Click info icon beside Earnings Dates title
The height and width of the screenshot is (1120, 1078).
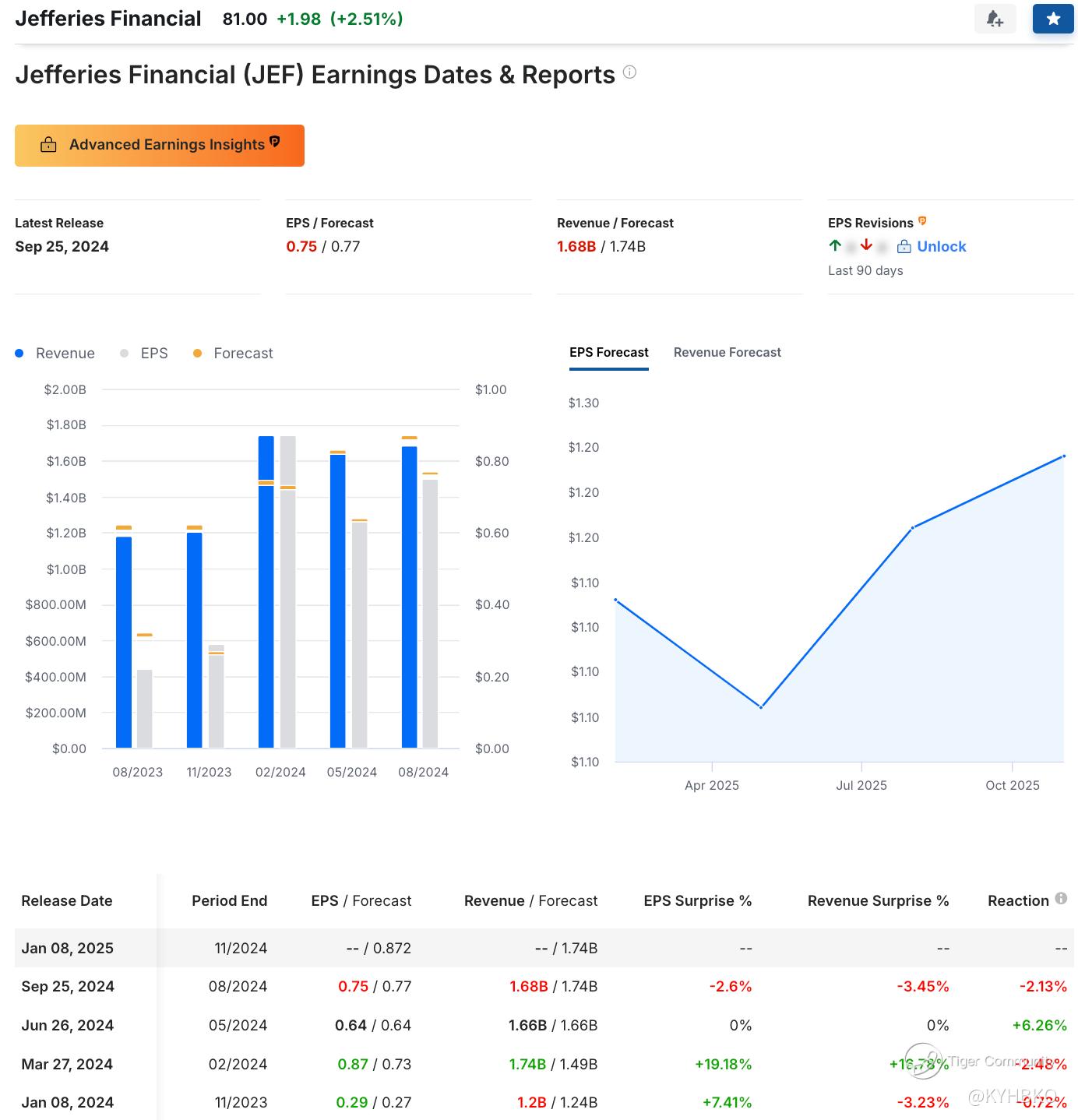click(629, 72)
